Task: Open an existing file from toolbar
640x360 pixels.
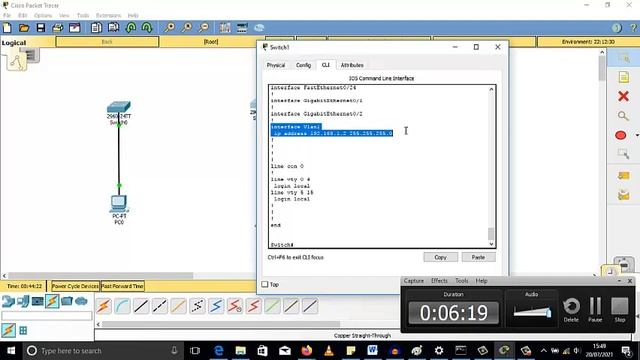Action: [x=24, y=28]
